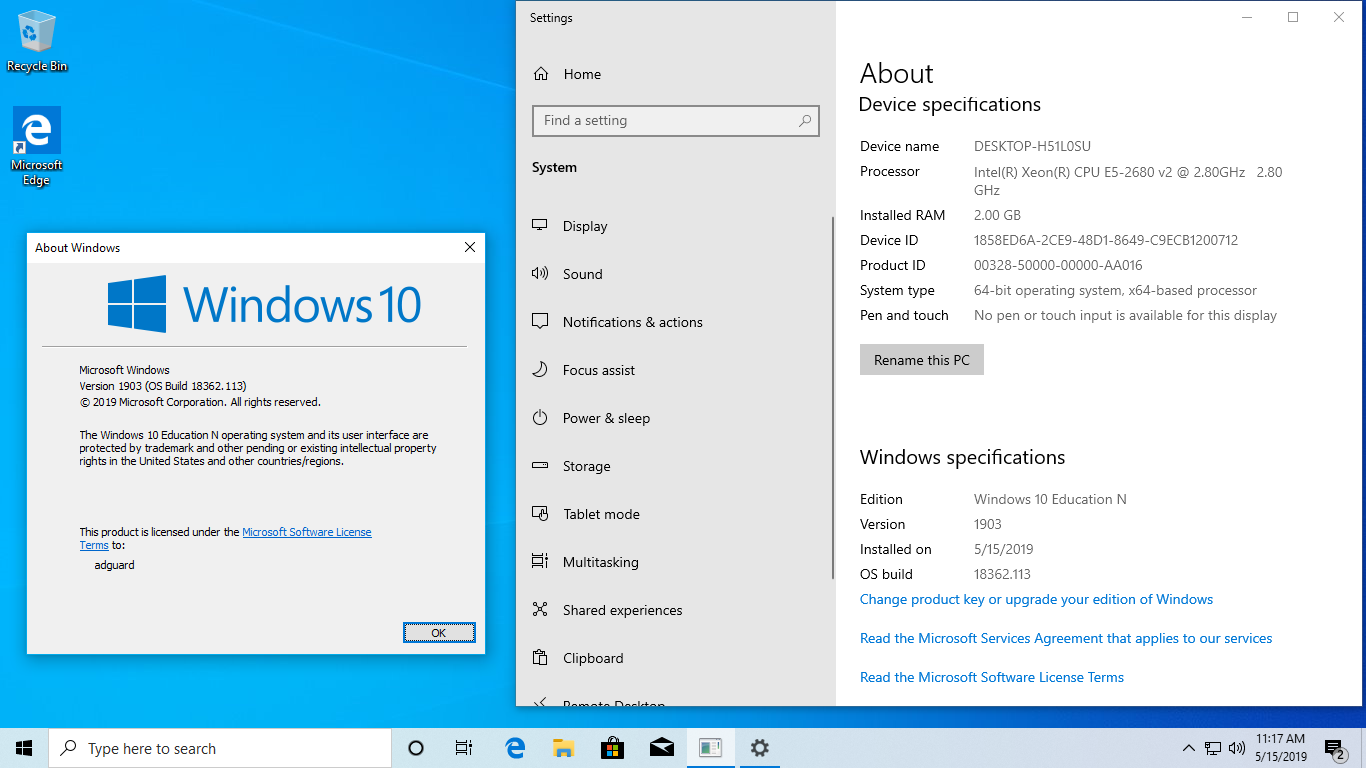The height and width of the screenshot is (768, 1366).
Task: Click the volume icon in system tray
Action: (x=1237, y=748)
